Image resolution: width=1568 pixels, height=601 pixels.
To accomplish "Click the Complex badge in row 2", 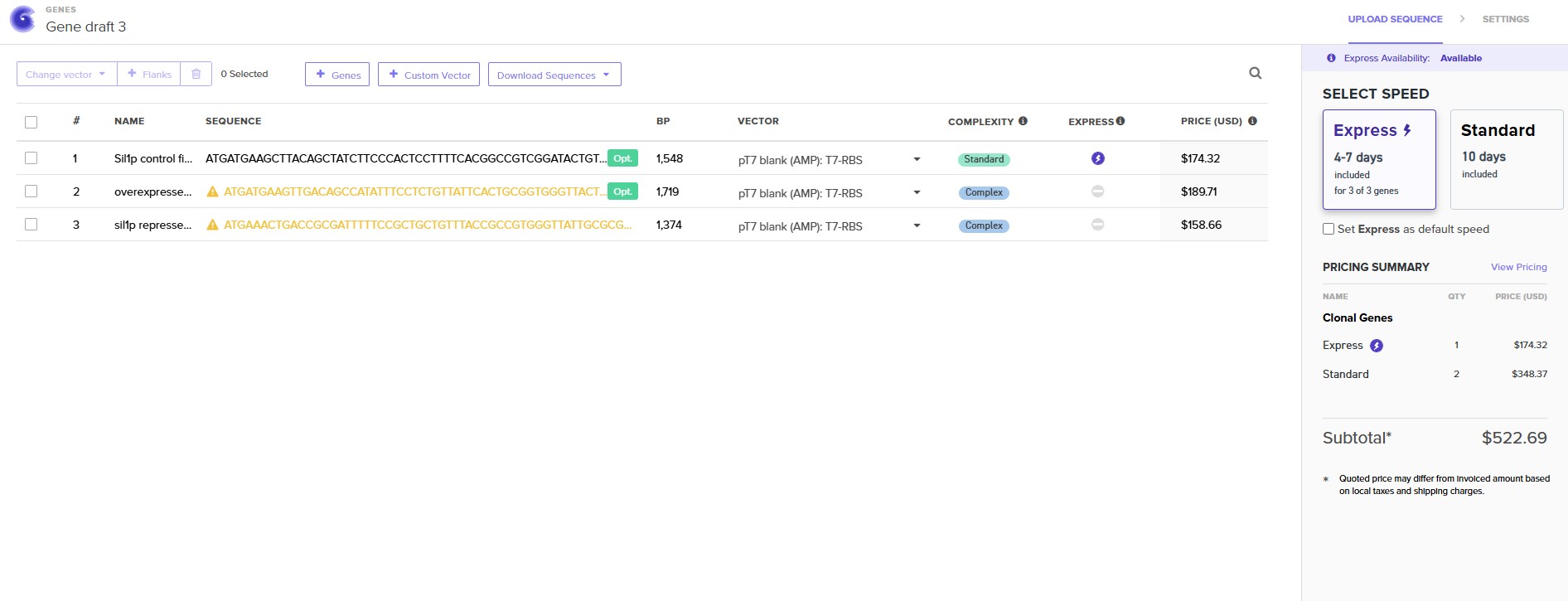I will tap(984, 192).
